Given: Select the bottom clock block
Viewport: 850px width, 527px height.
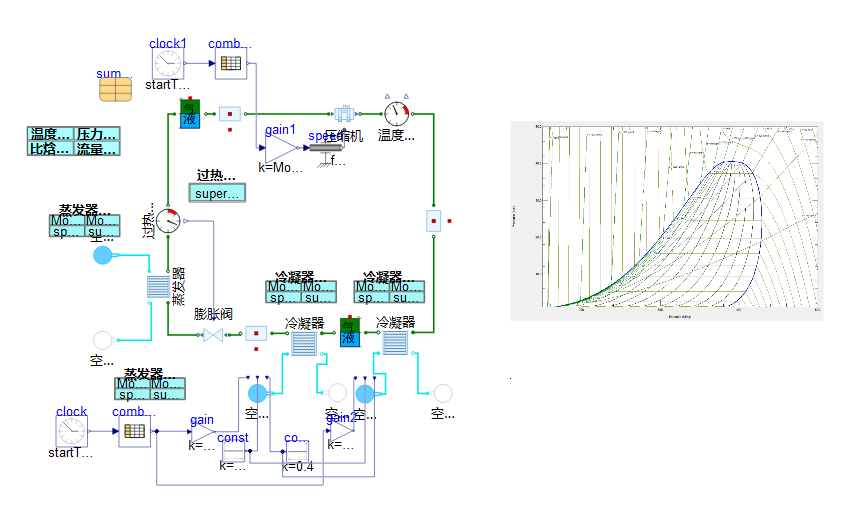Looking at the screenshot, I should [x=71, y=431].
